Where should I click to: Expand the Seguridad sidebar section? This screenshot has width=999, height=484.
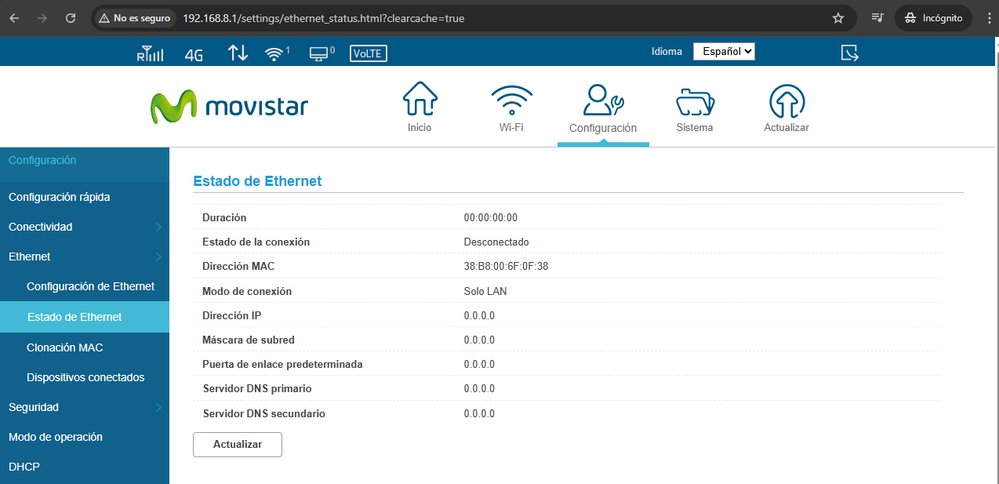(84, 407)
